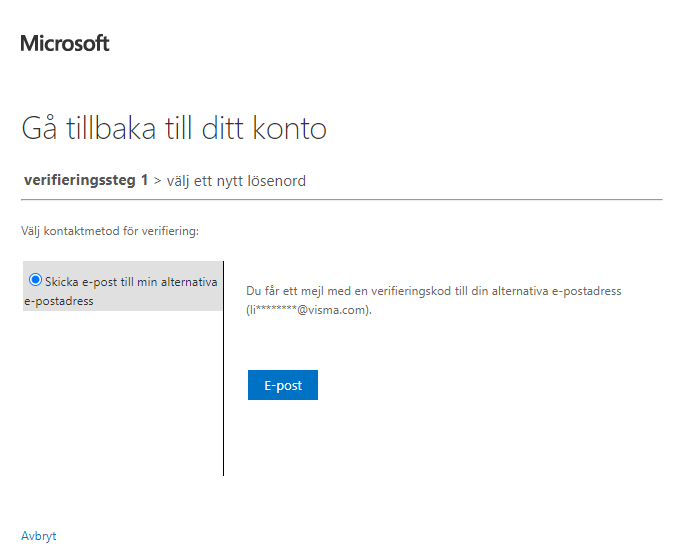Click the 'verifieringssteg 1' breadcrumb step
The height and width of the screenshot is (551, 674).
[x=86, y=180]
